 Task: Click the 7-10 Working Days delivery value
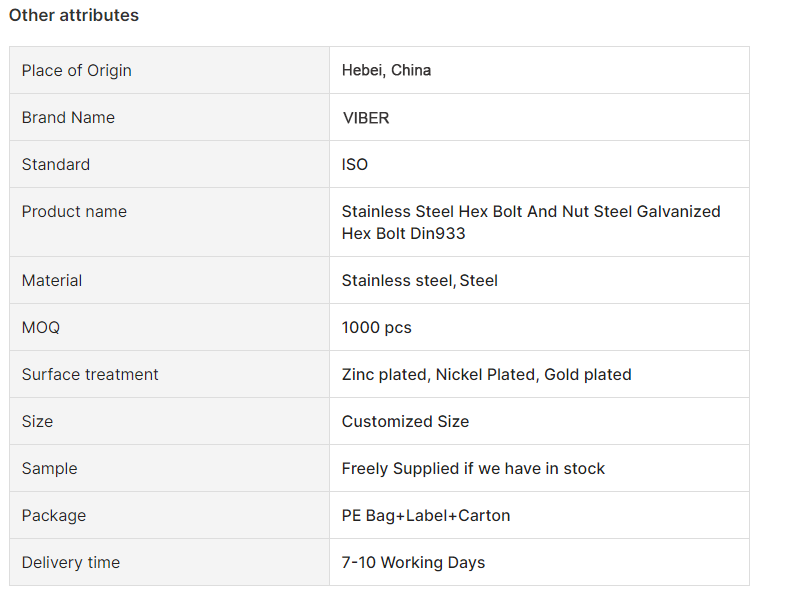[x=413, y=562]
